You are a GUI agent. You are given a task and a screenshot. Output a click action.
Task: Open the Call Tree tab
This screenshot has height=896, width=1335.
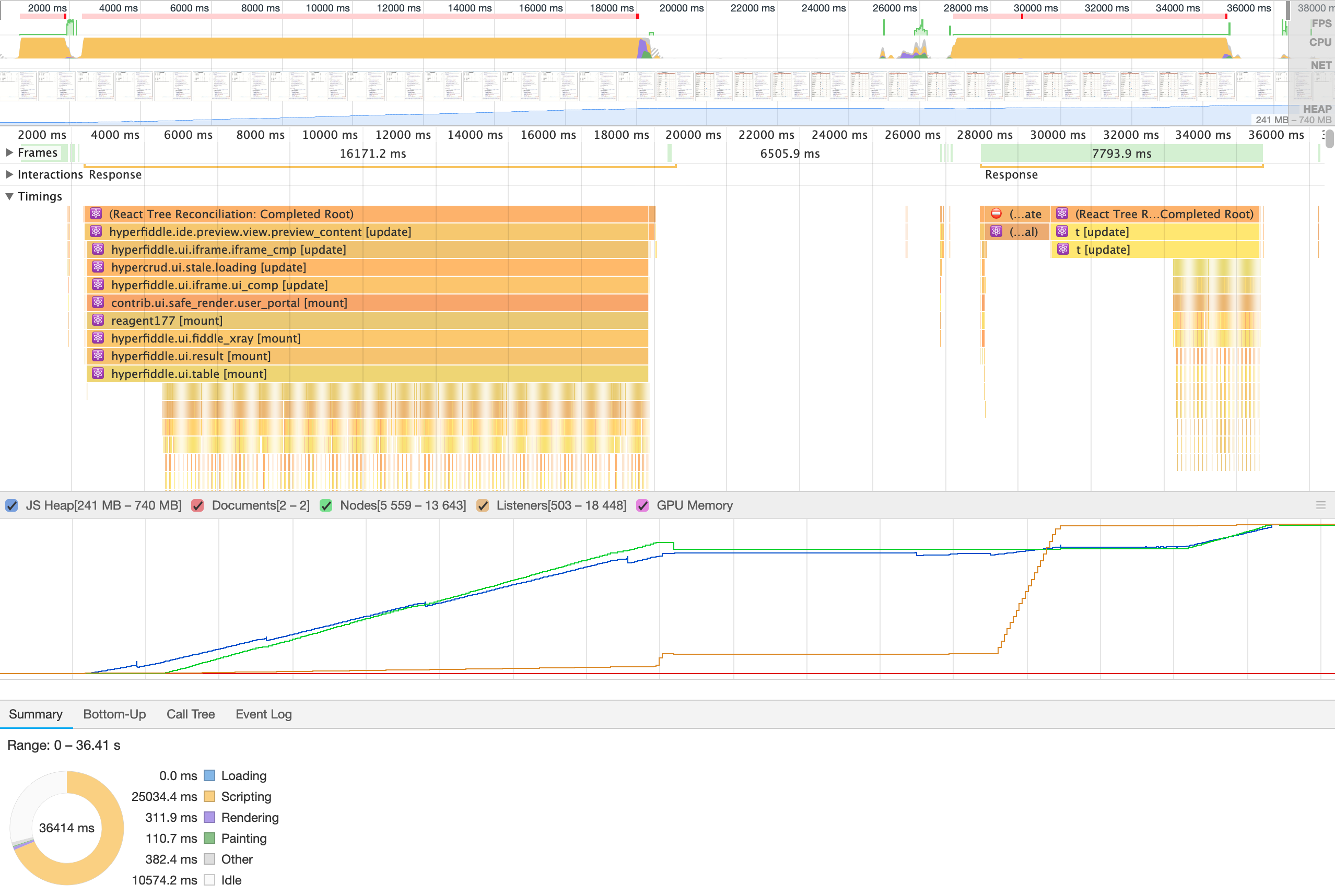(190, 714)
